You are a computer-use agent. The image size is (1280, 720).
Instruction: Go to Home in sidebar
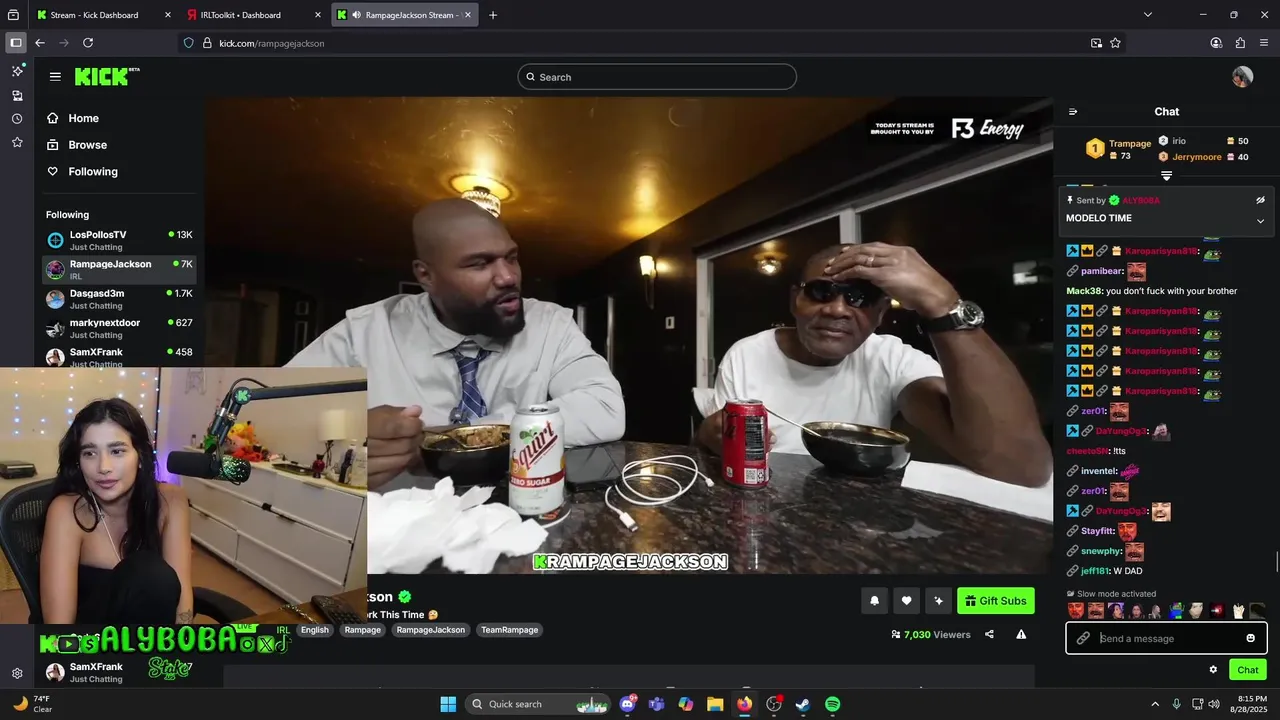point(83,118)
